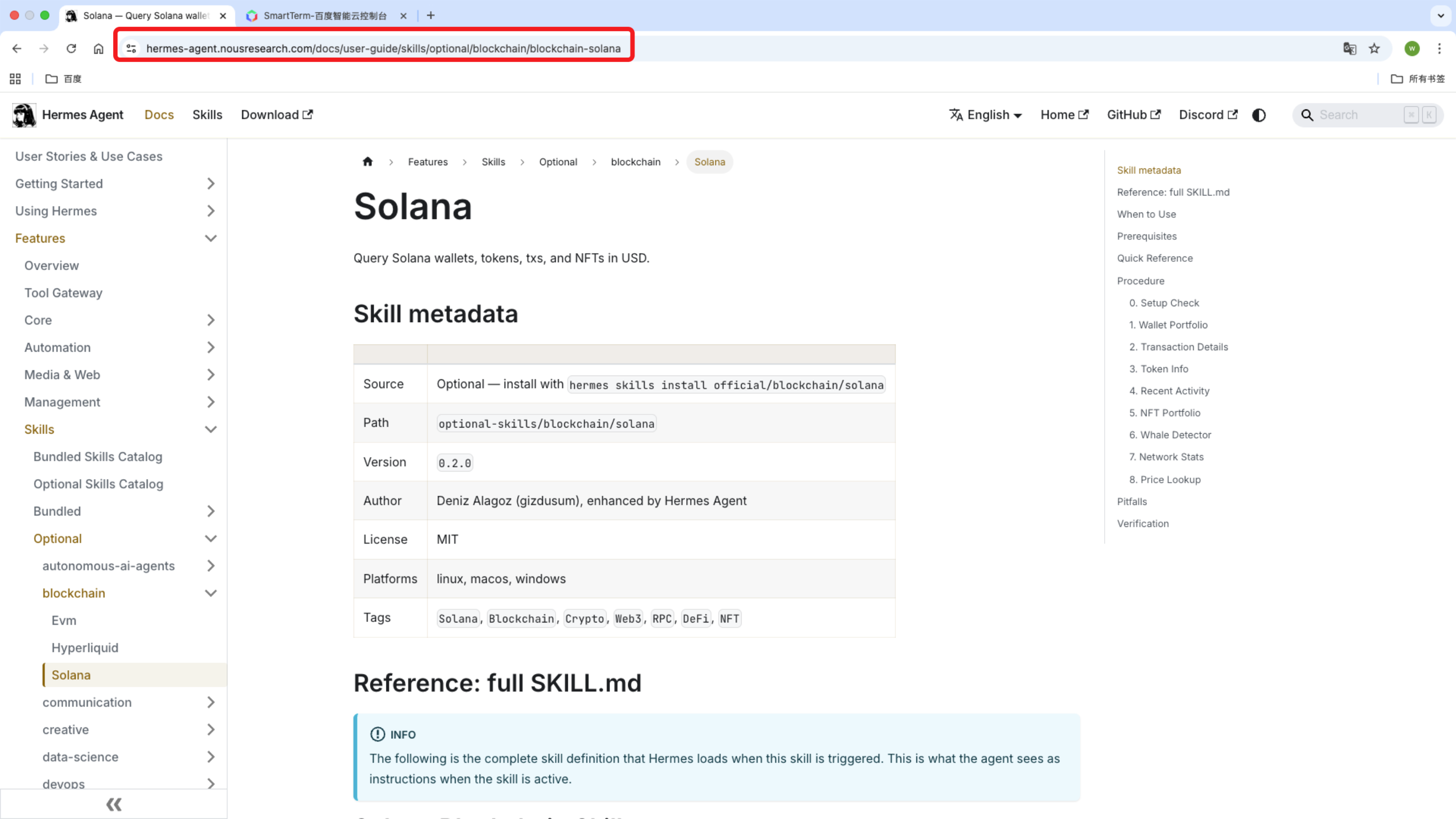Expand the communication category
1456x819 pixels.
coord(211,703)
